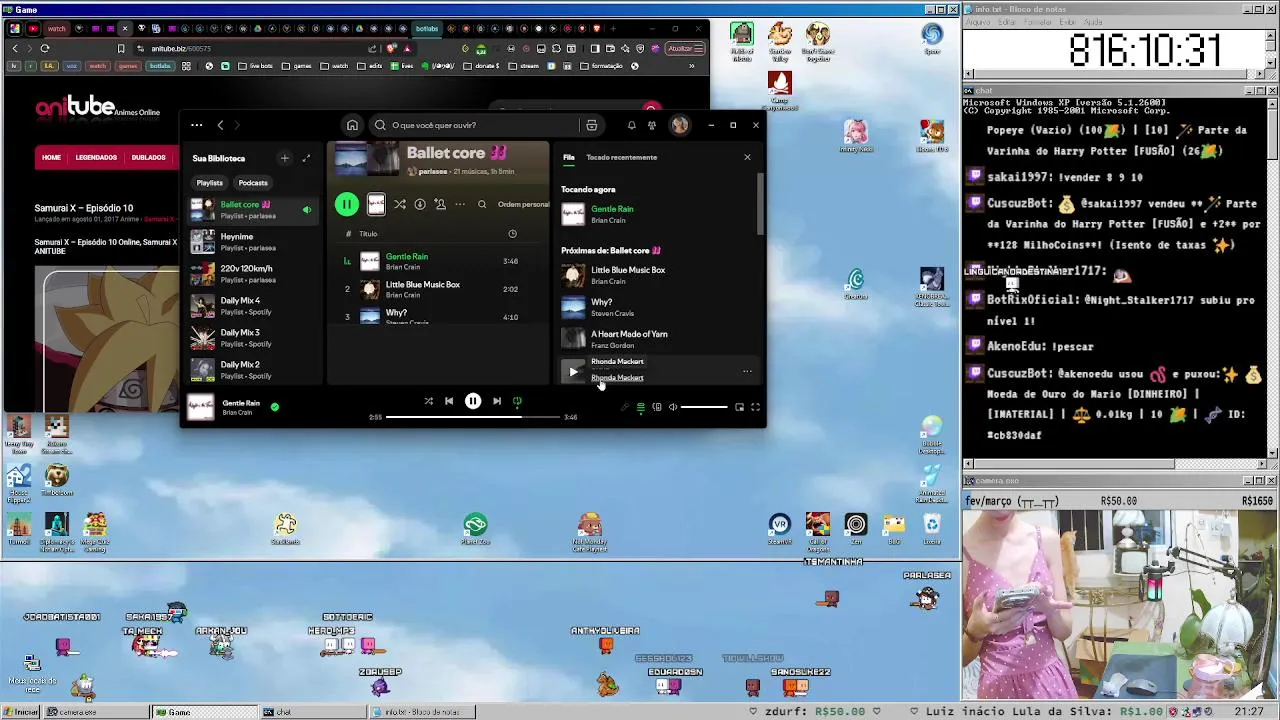Sort tracks by duration clock icon
The image size is (1280, 720).
point(512,234)
